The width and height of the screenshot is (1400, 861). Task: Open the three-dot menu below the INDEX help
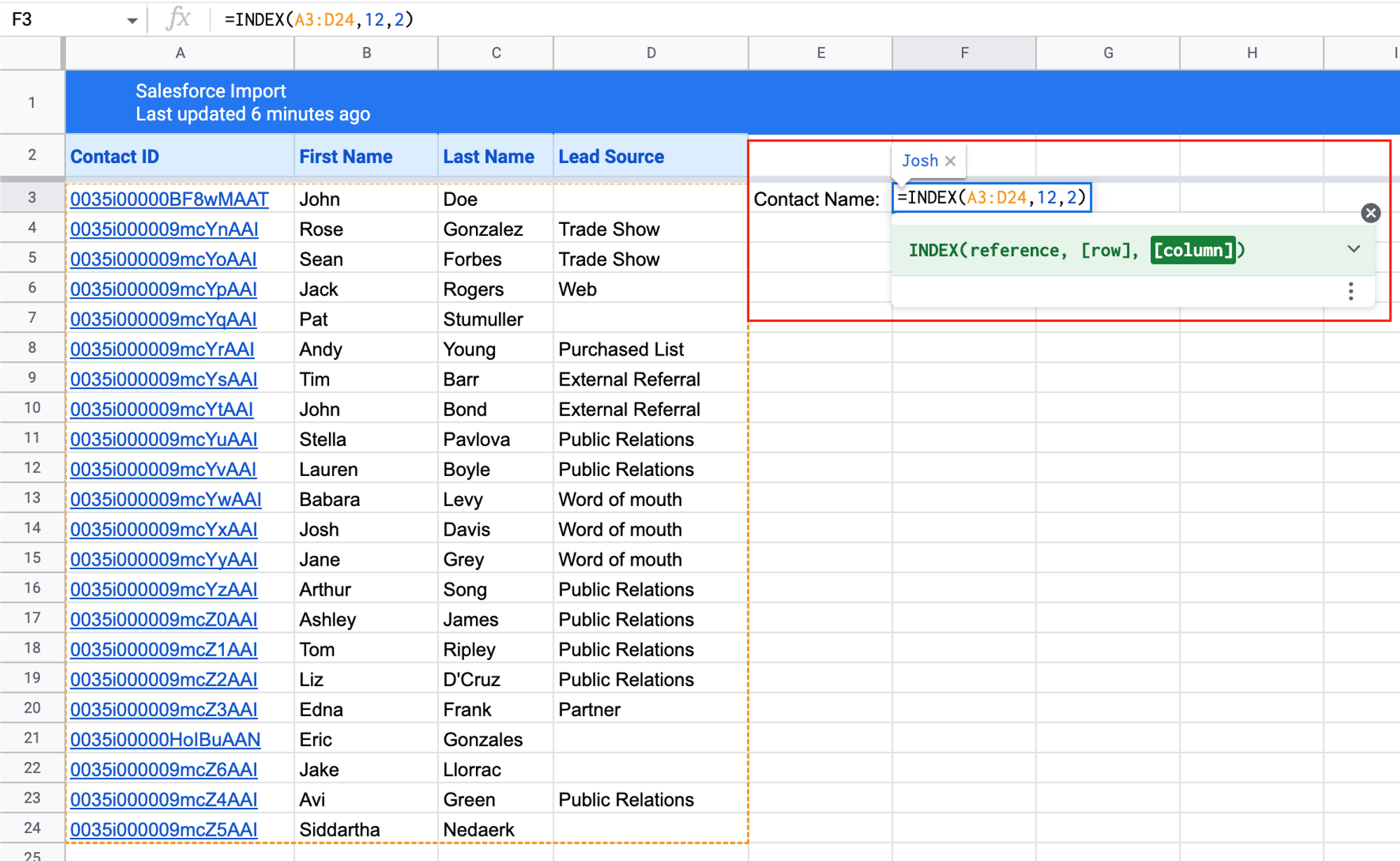(x=1350, y=291)
